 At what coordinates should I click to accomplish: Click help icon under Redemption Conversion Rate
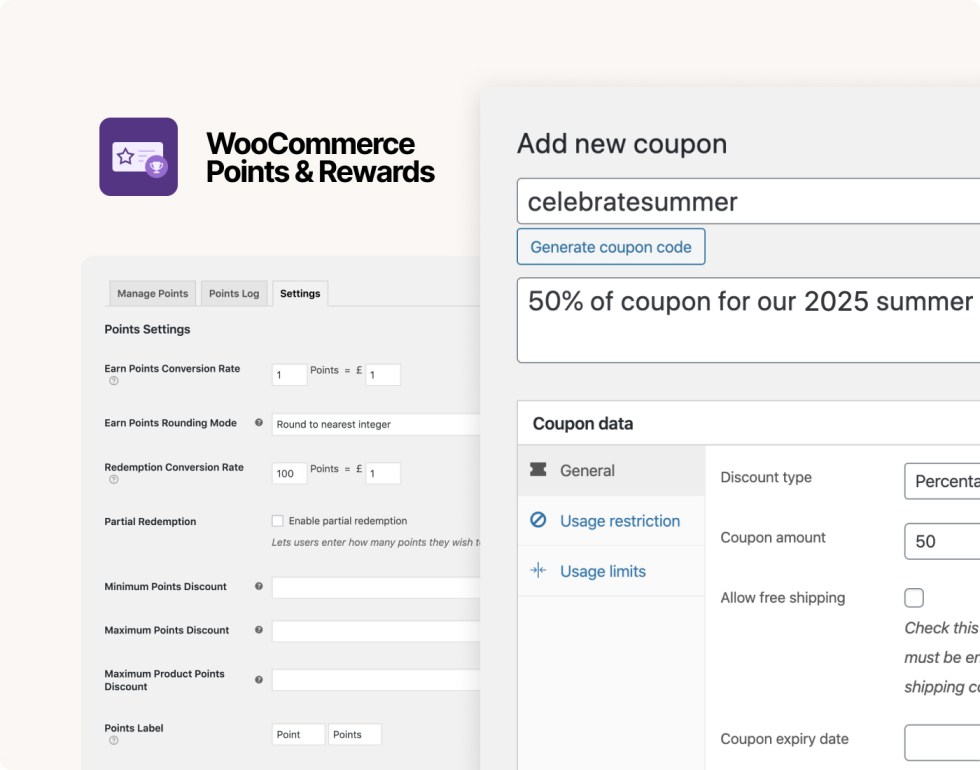(x=113, y=480)
